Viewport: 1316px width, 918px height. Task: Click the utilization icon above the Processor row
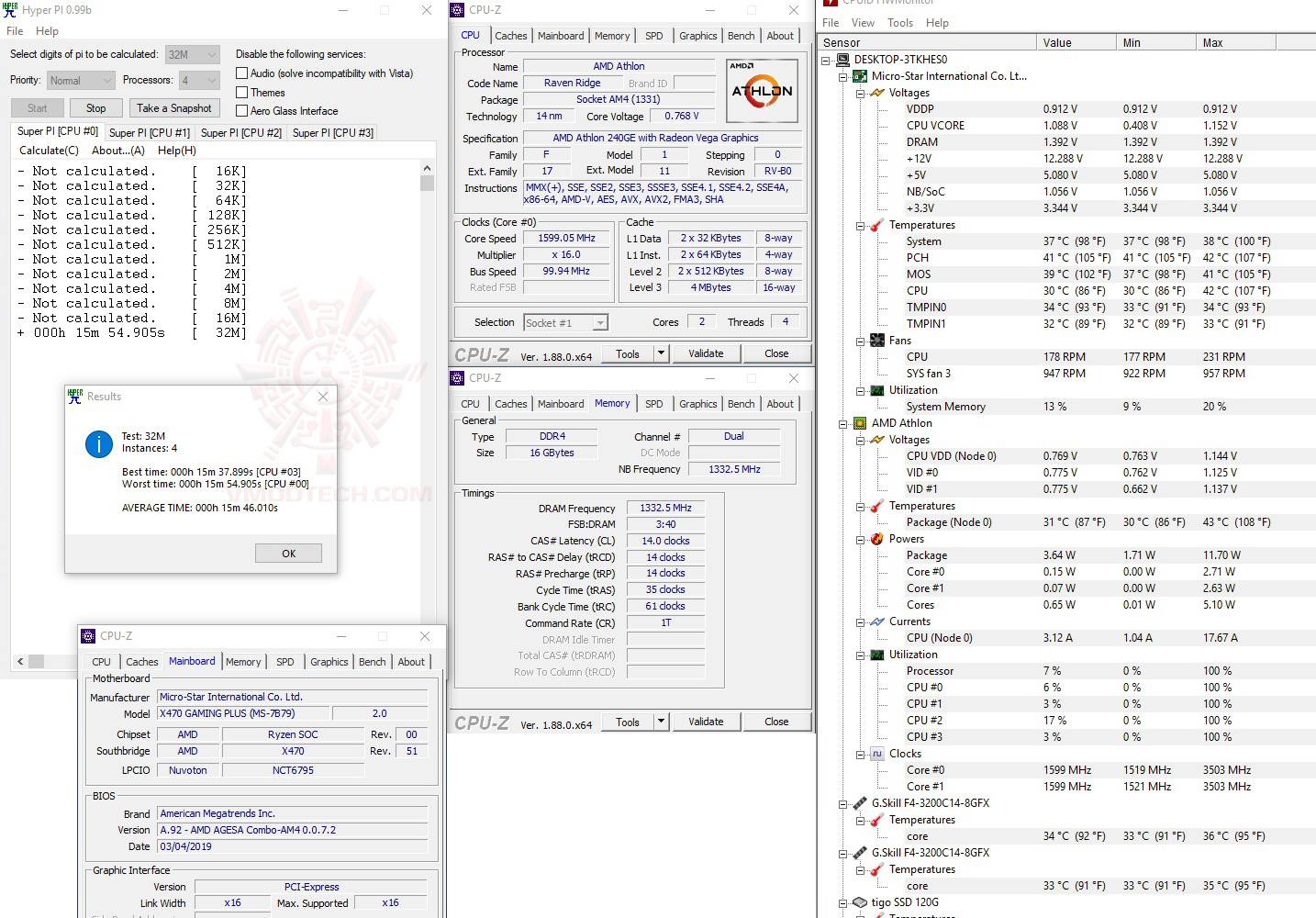pyautogui.click(x=877, y=655)
